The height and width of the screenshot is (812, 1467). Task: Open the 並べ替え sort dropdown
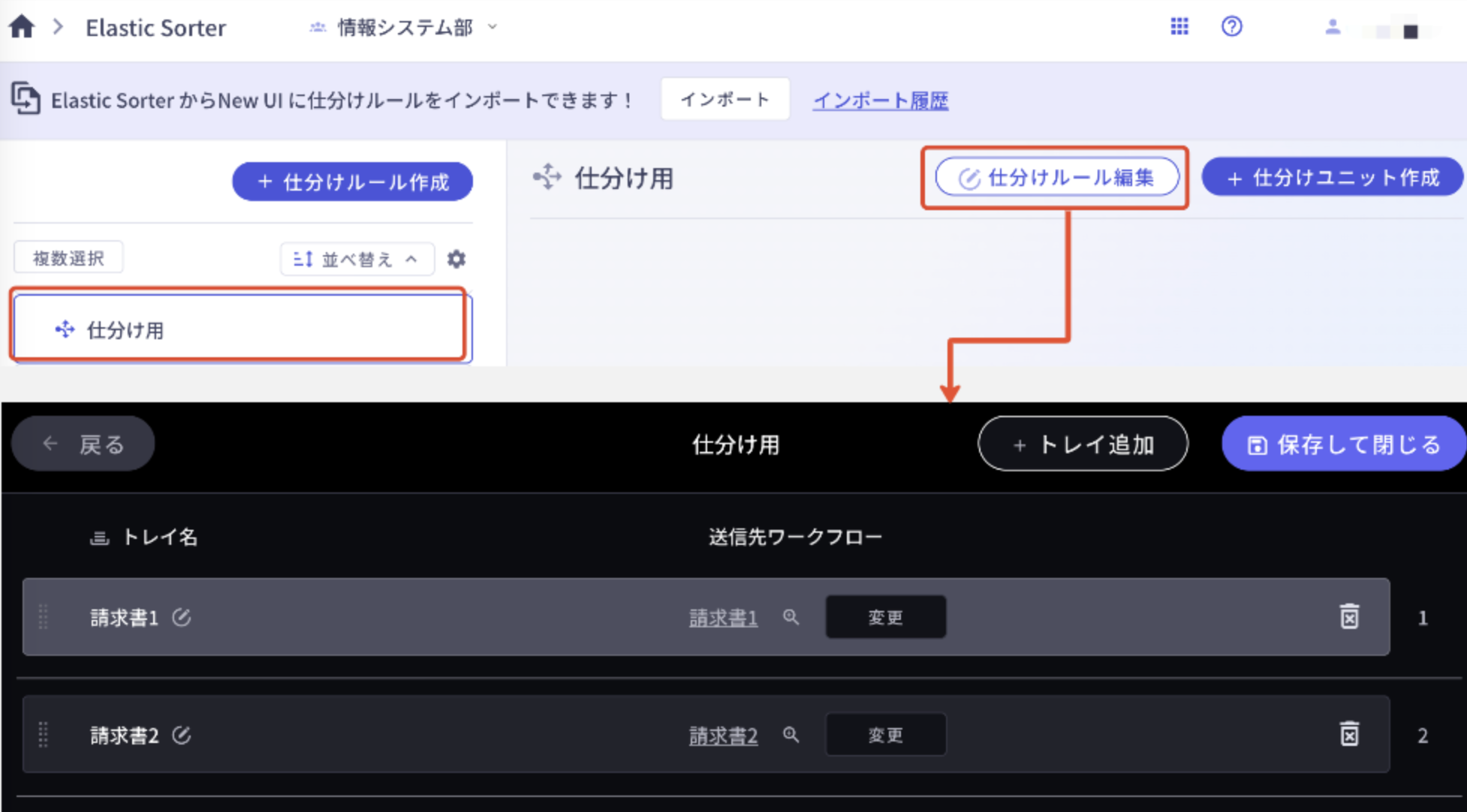point(357,259)
